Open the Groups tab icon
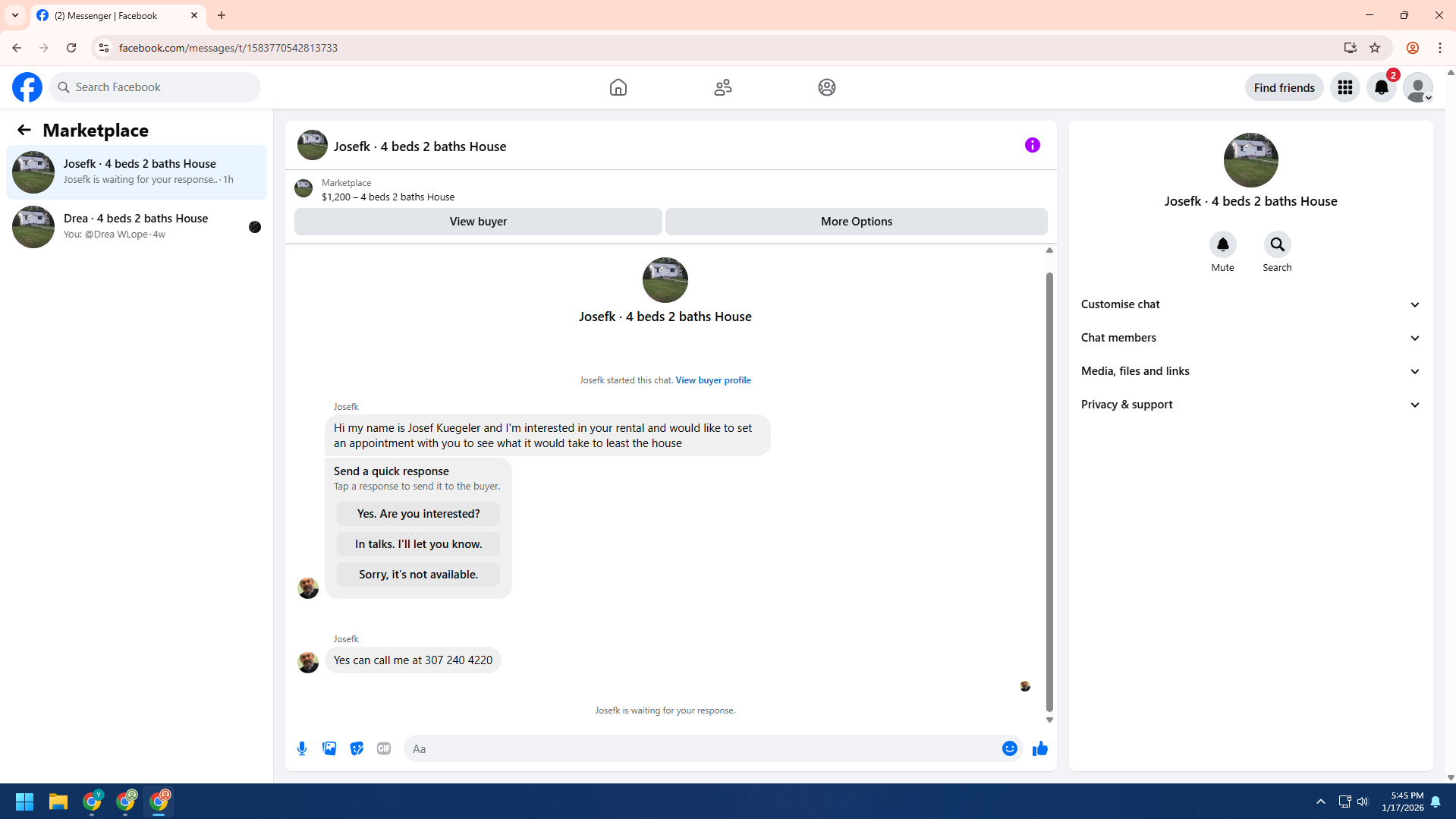The image size is (1456, 819). (827, 87)
